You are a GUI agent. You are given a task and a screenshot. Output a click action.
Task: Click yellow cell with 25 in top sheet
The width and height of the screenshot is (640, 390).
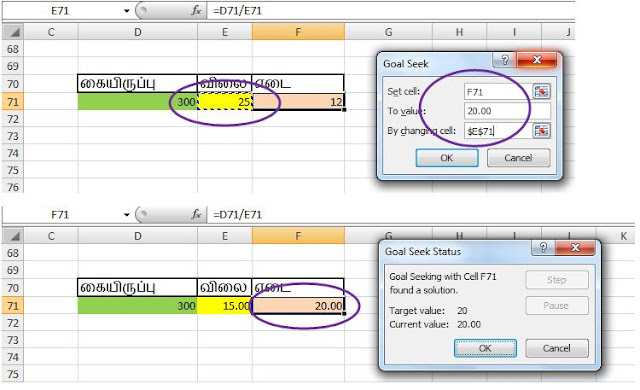click(224, 102)
